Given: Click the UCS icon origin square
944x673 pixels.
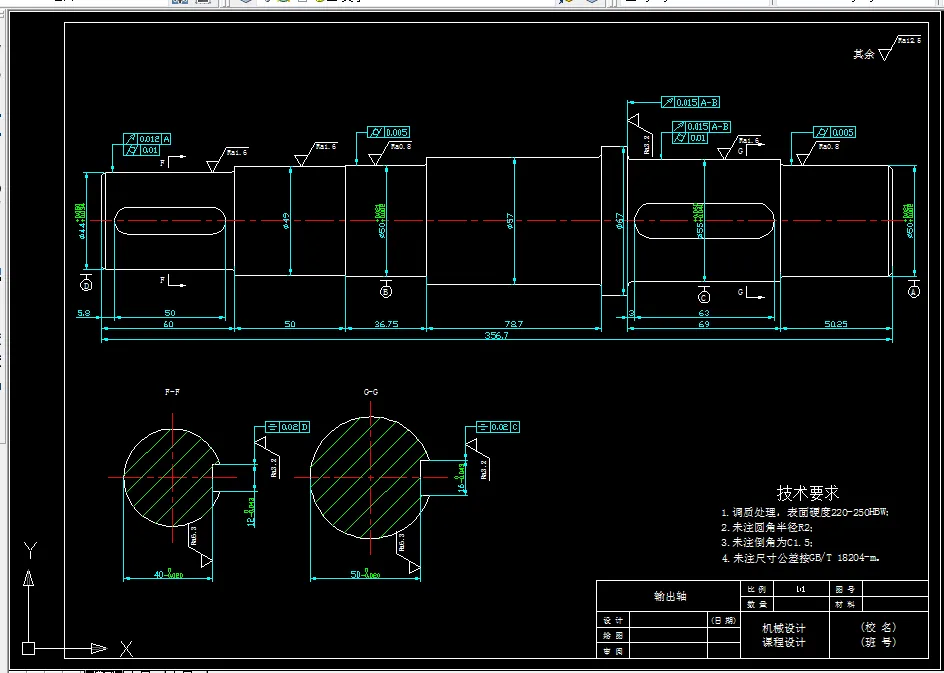Looking at the screenshot, I should coord(28,649).
